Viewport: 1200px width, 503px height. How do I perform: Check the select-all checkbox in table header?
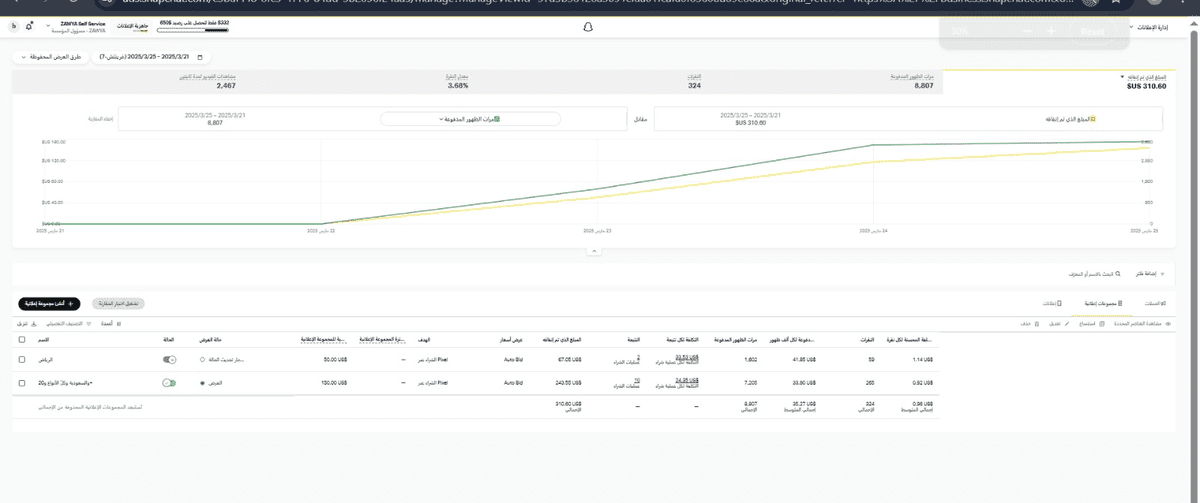pyautogui.click(x=22, y=340)
